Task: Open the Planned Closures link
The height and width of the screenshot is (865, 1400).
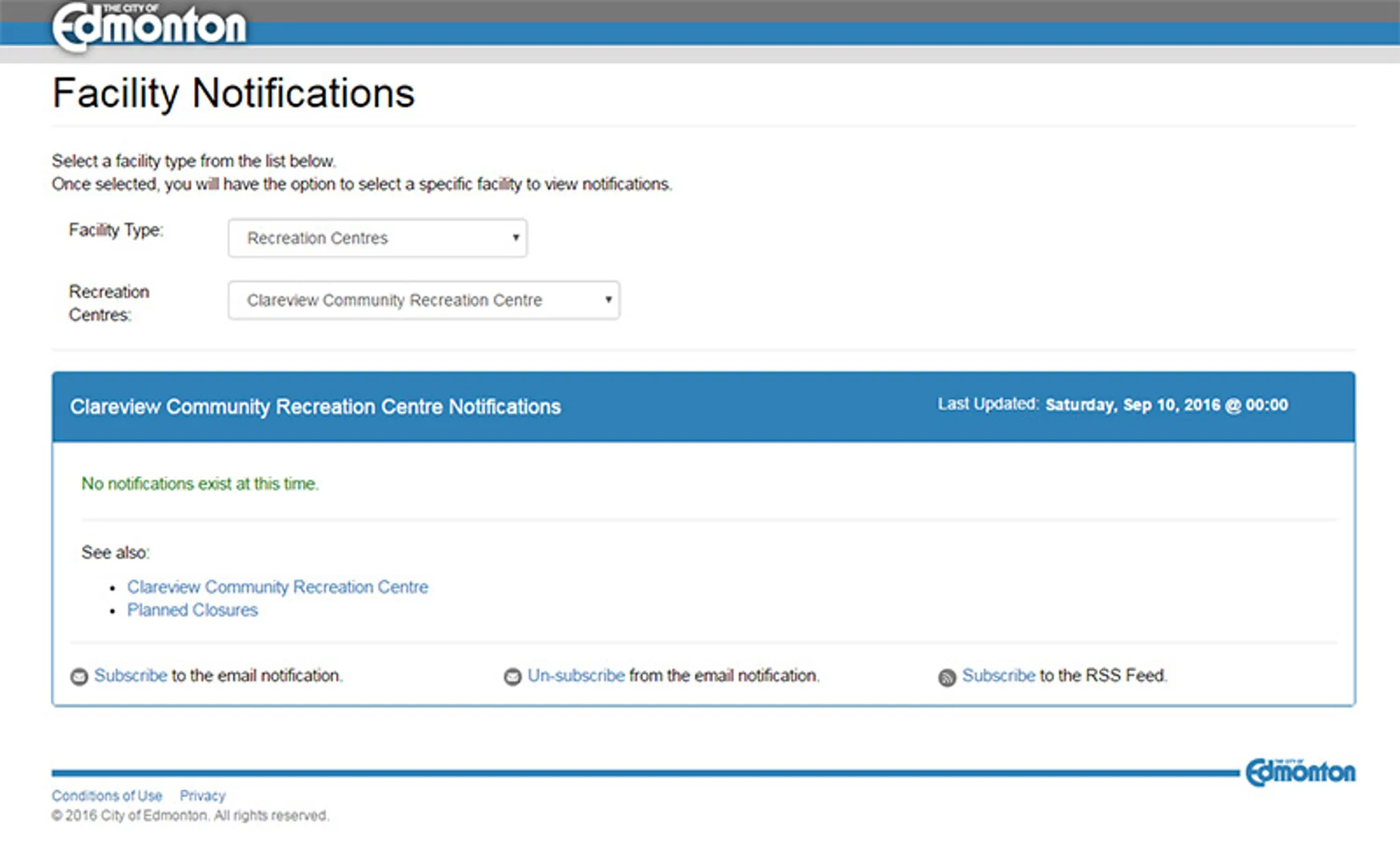Action: pyautogui.click(x=192, y=610)
